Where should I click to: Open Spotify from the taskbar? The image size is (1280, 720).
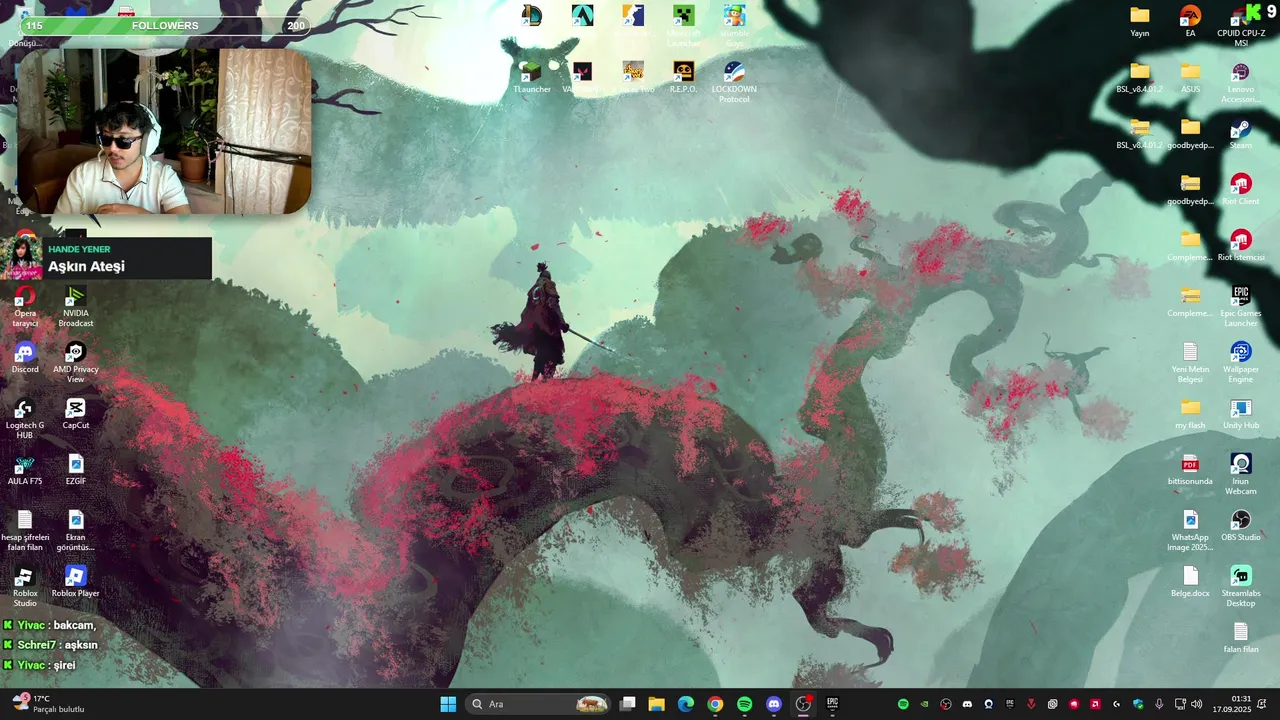(x=744, y=704)
